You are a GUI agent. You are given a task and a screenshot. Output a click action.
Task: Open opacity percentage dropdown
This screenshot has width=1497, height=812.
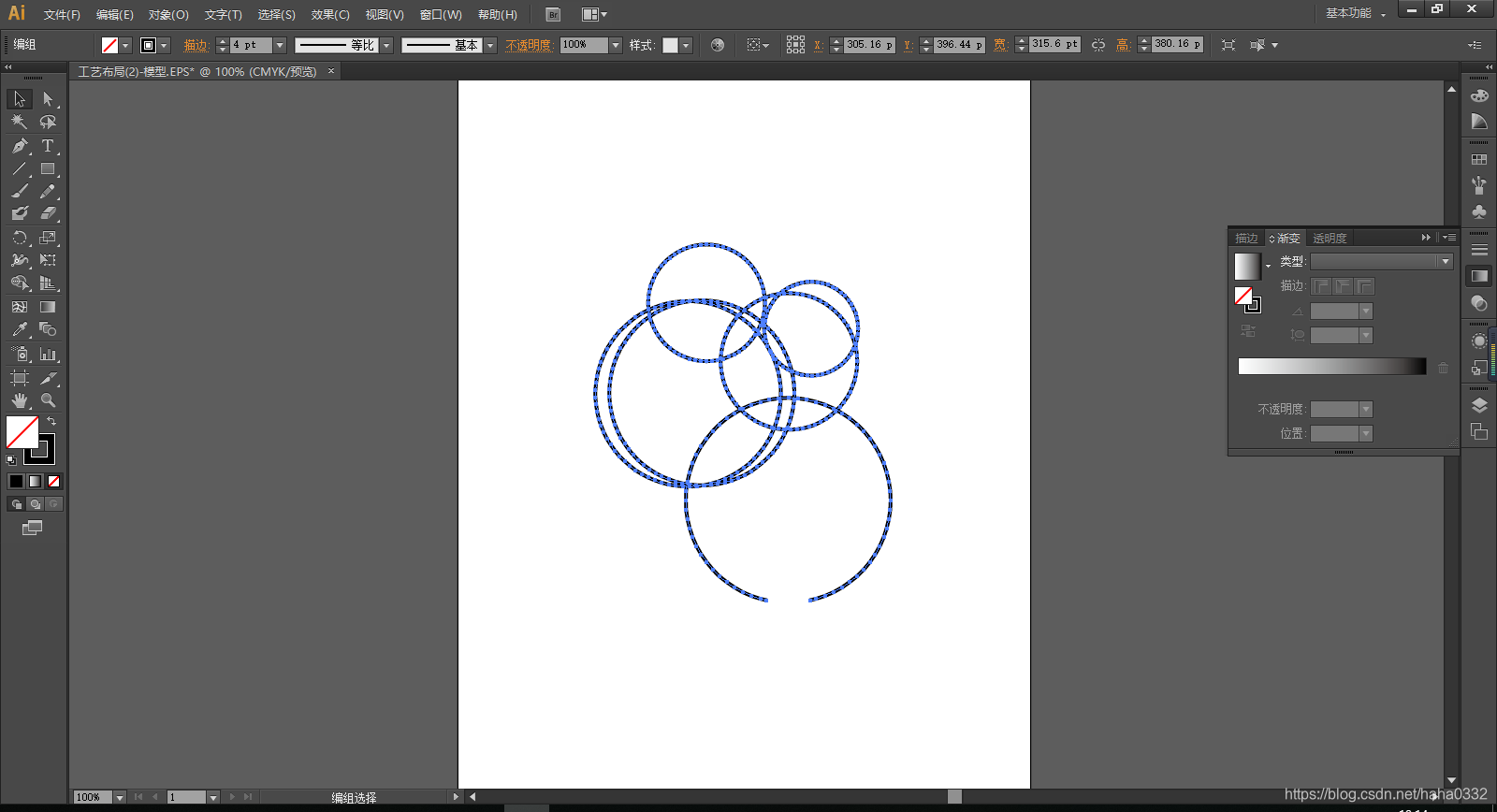click(x=616, y=45)
